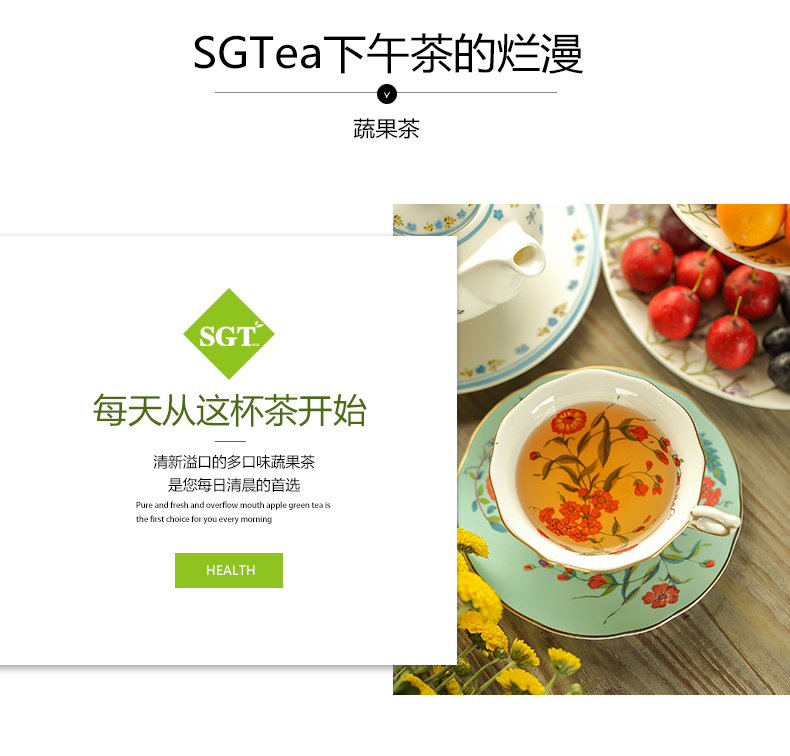Click the 每天从这杯茶开始 green headline
The height and width of the screenshot is (756, 790).
[x=229, y=410]
